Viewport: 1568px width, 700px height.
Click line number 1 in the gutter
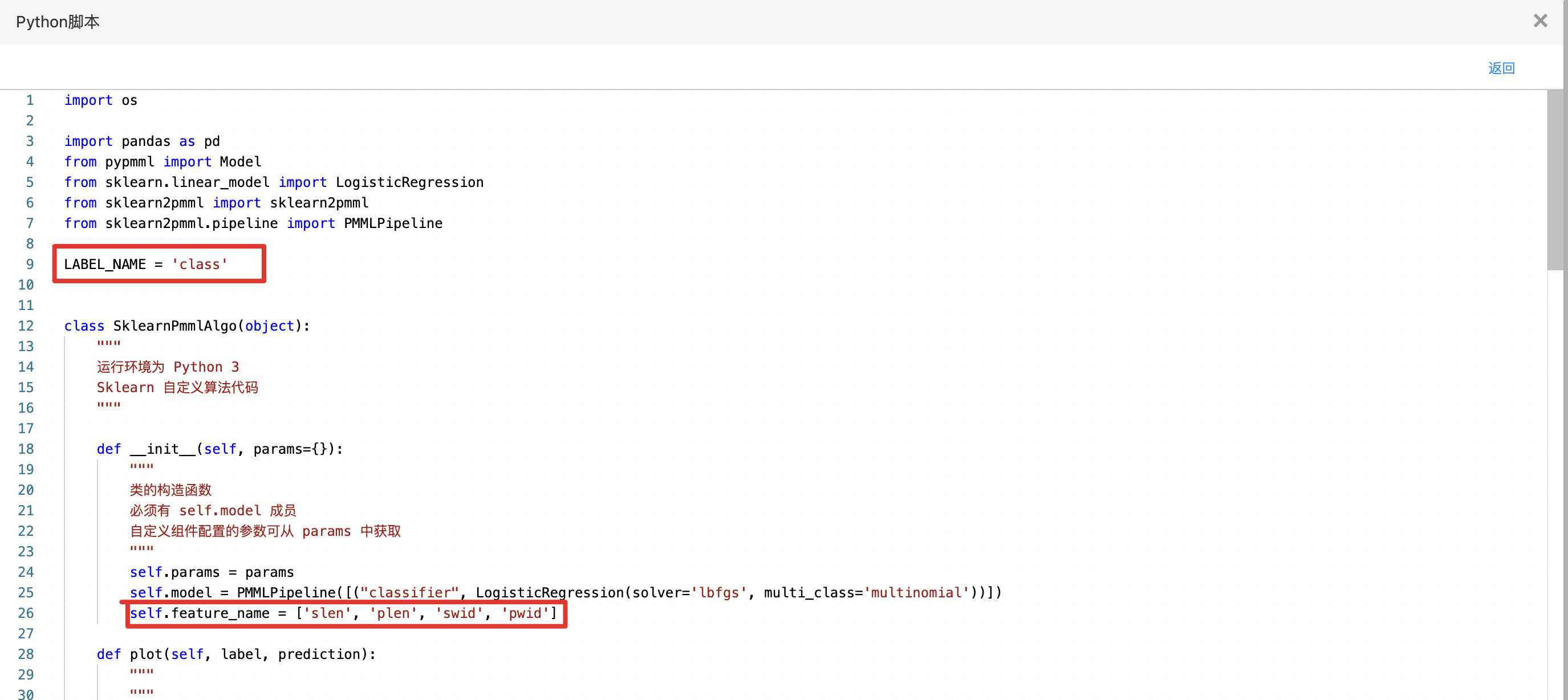click(29, 100)
